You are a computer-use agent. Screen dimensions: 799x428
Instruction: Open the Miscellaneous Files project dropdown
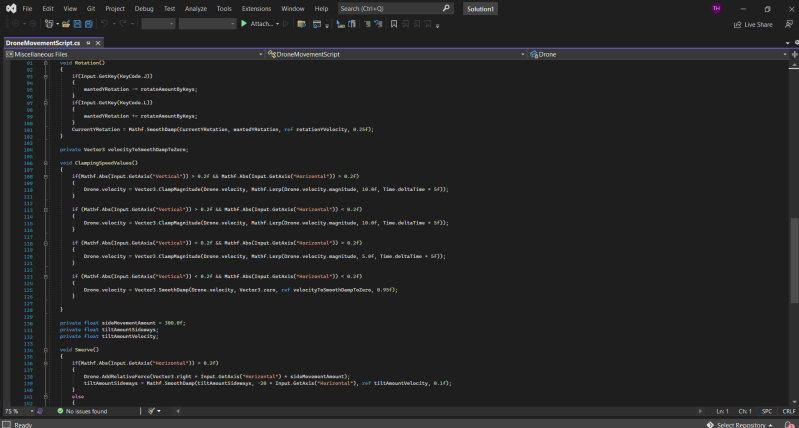(260, 54)
